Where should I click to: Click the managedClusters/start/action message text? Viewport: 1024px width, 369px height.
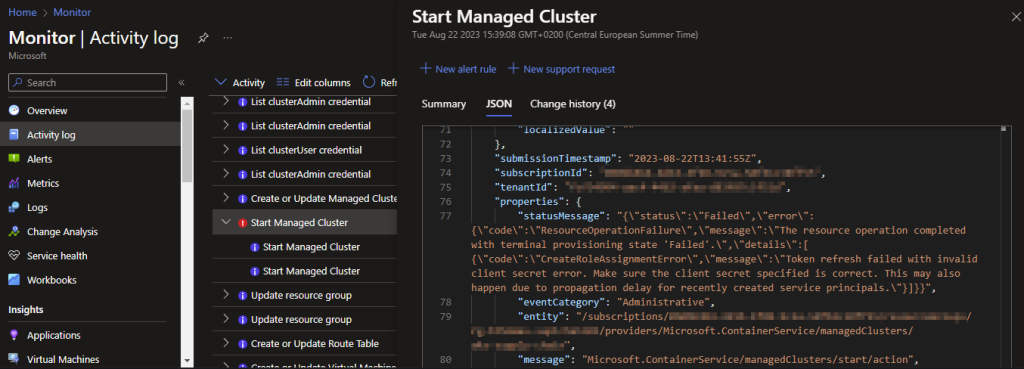point(750,359)
